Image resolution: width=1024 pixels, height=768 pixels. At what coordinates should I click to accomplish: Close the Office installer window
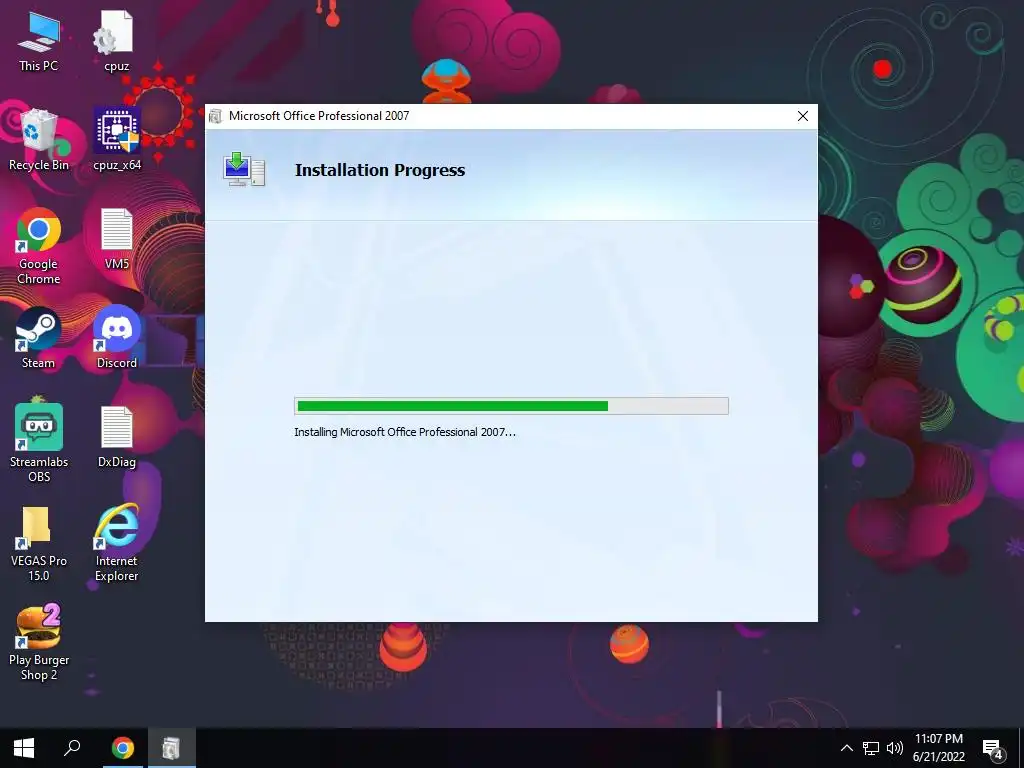pos(803,116)
